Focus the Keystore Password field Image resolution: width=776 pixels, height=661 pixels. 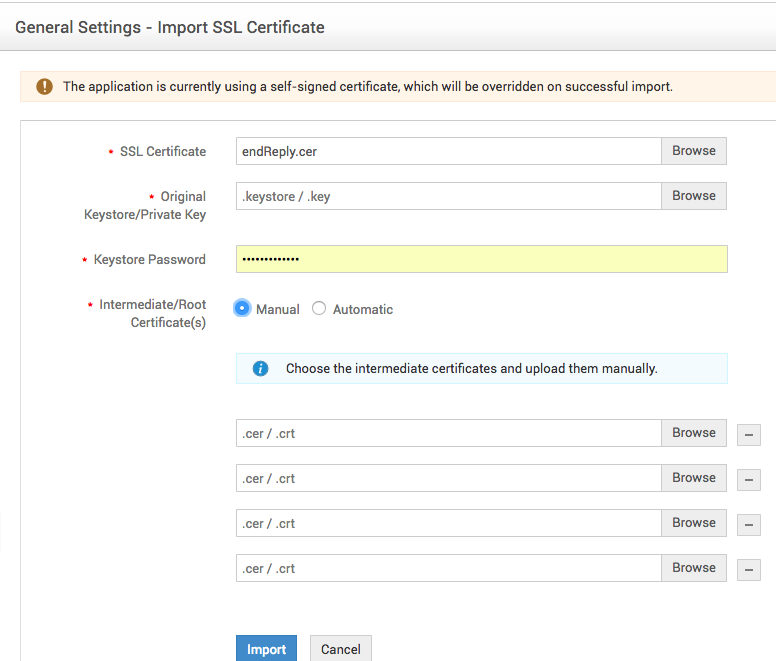click(x=481, y=259)
